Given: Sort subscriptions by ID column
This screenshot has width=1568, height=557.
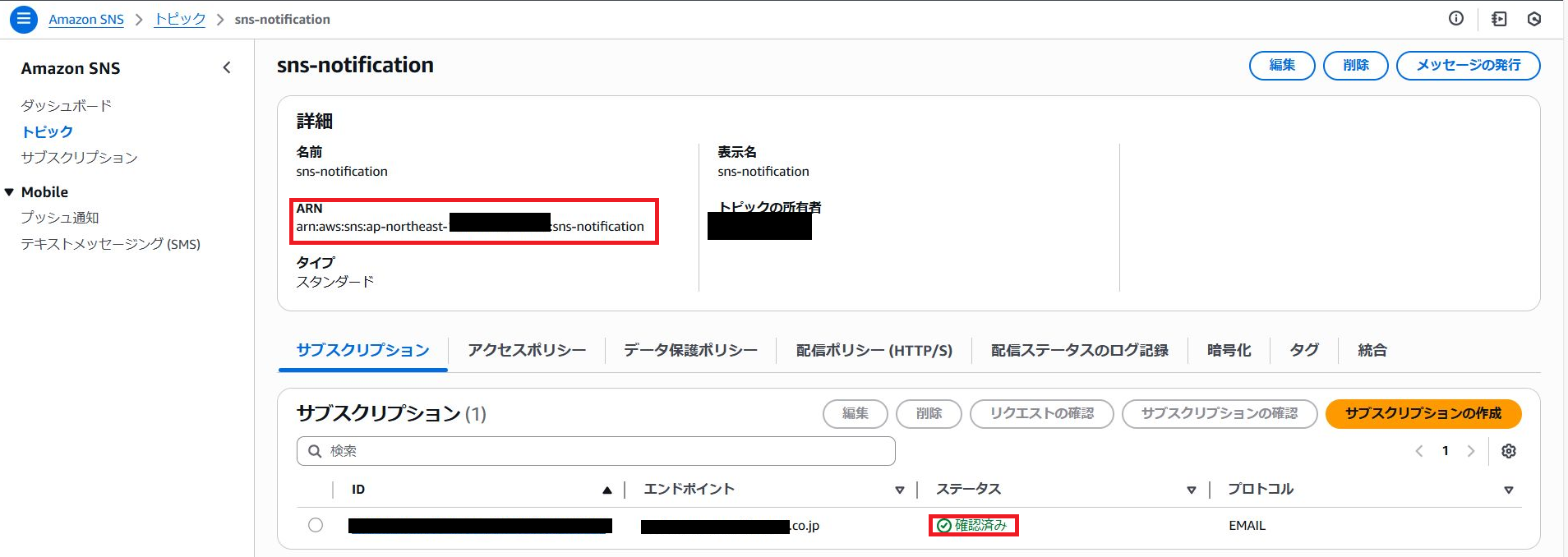Looking at the screenshot, I should tap(607, 490).
